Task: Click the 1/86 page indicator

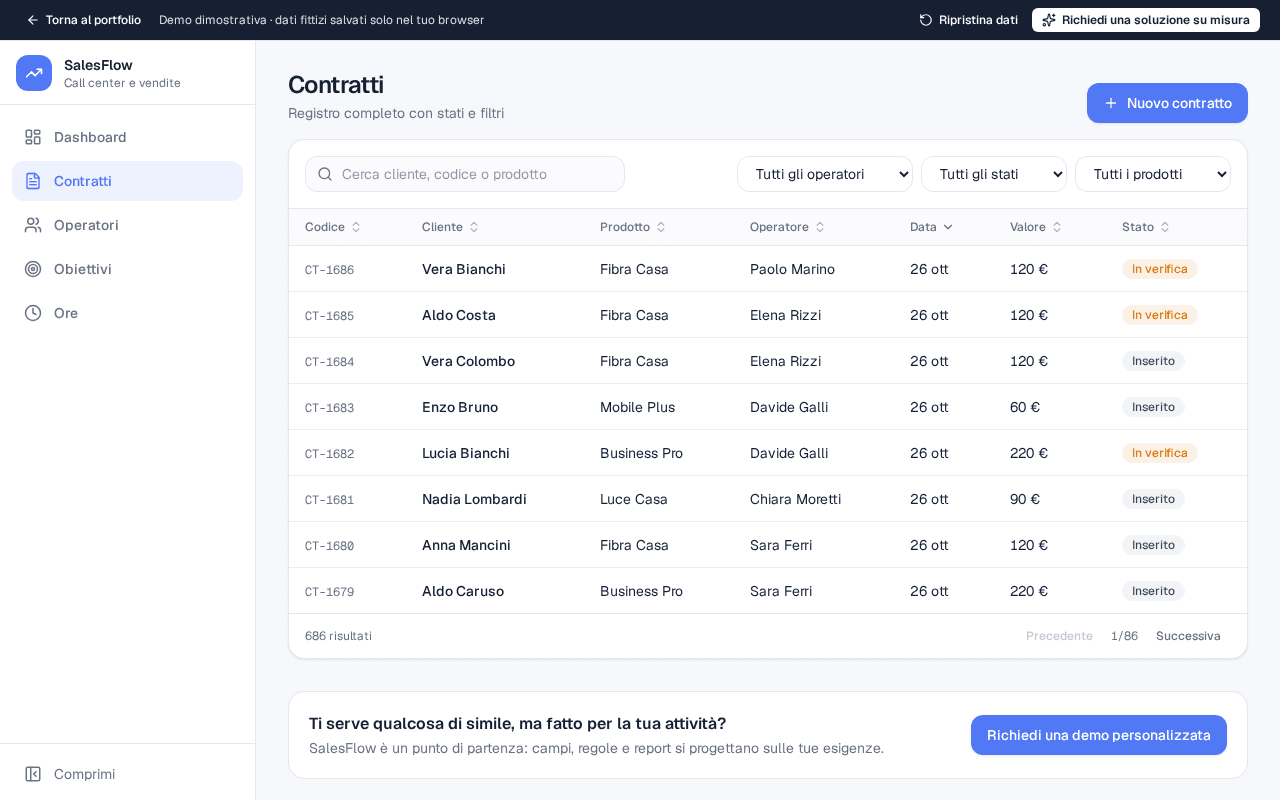Action: pyautogui.click(x=1124, y=636)
